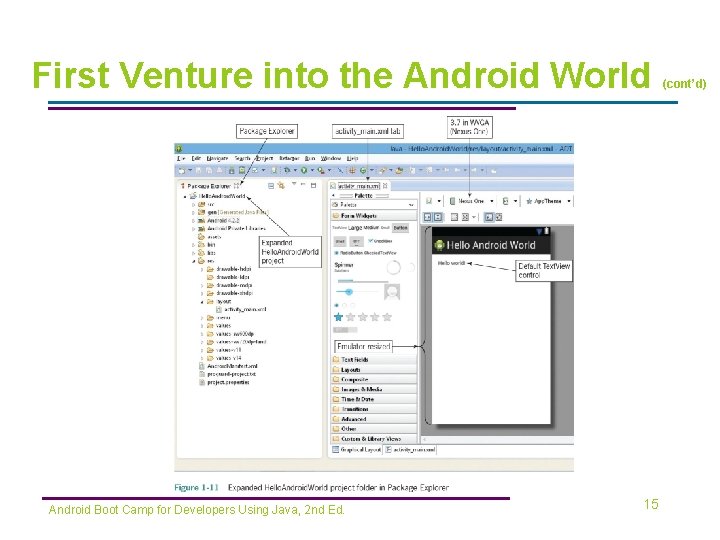The height and width of the screenshot is (540, 720).
Task: Open the Refactor menu
Action: (289, 158)
